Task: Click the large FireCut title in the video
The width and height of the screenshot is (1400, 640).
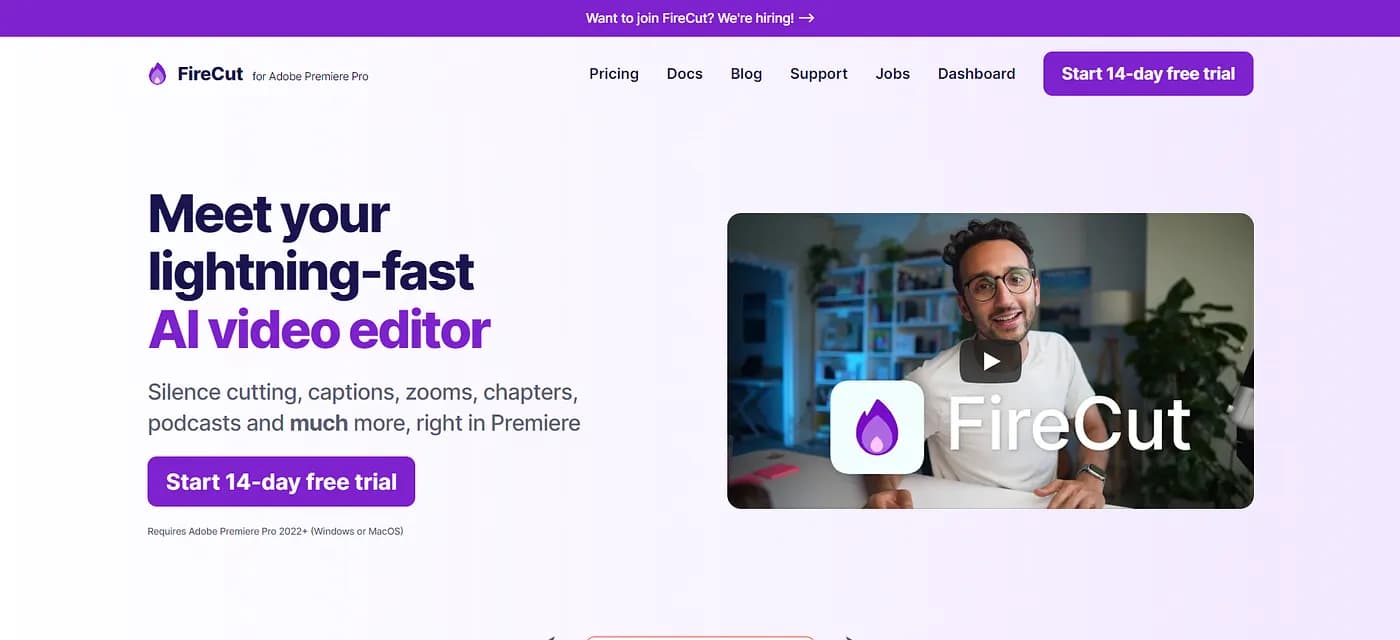Action: coord(1069,425)
